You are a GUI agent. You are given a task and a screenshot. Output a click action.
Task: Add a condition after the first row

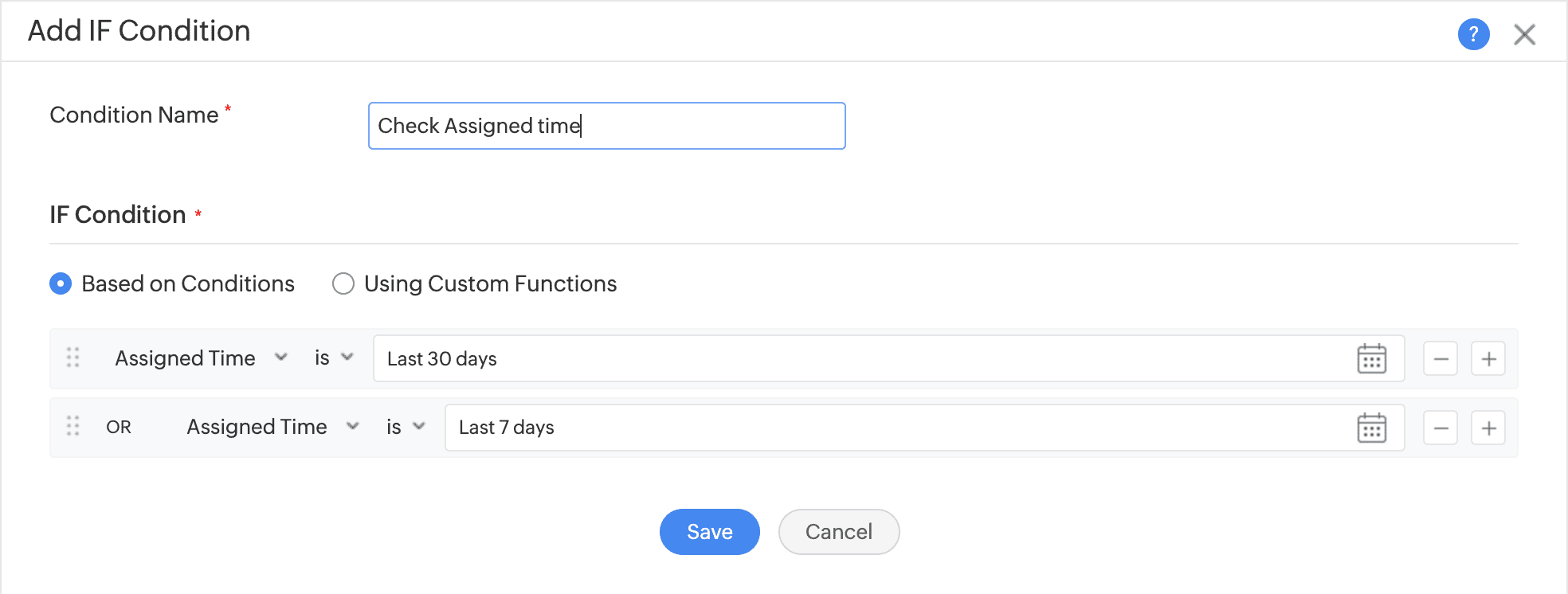point(1488,359)
